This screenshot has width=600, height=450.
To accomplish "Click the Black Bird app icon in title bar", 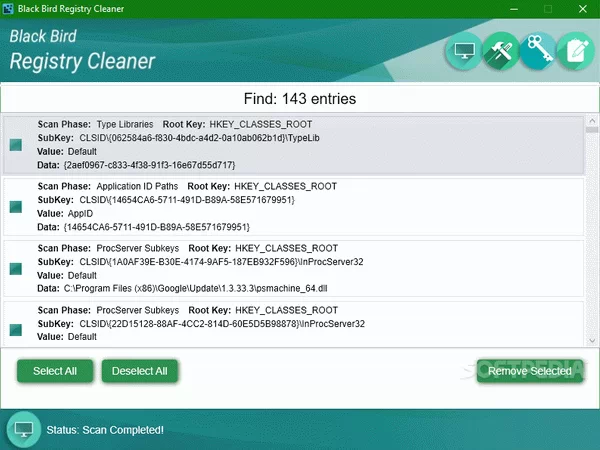I will [x=9, y=10].
